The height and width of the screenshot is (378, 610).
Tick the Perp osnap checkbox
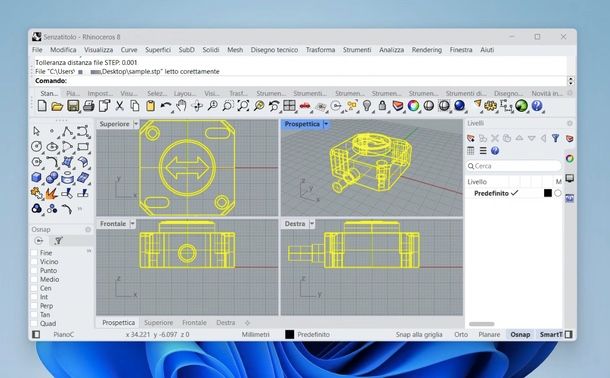point(34,306)
